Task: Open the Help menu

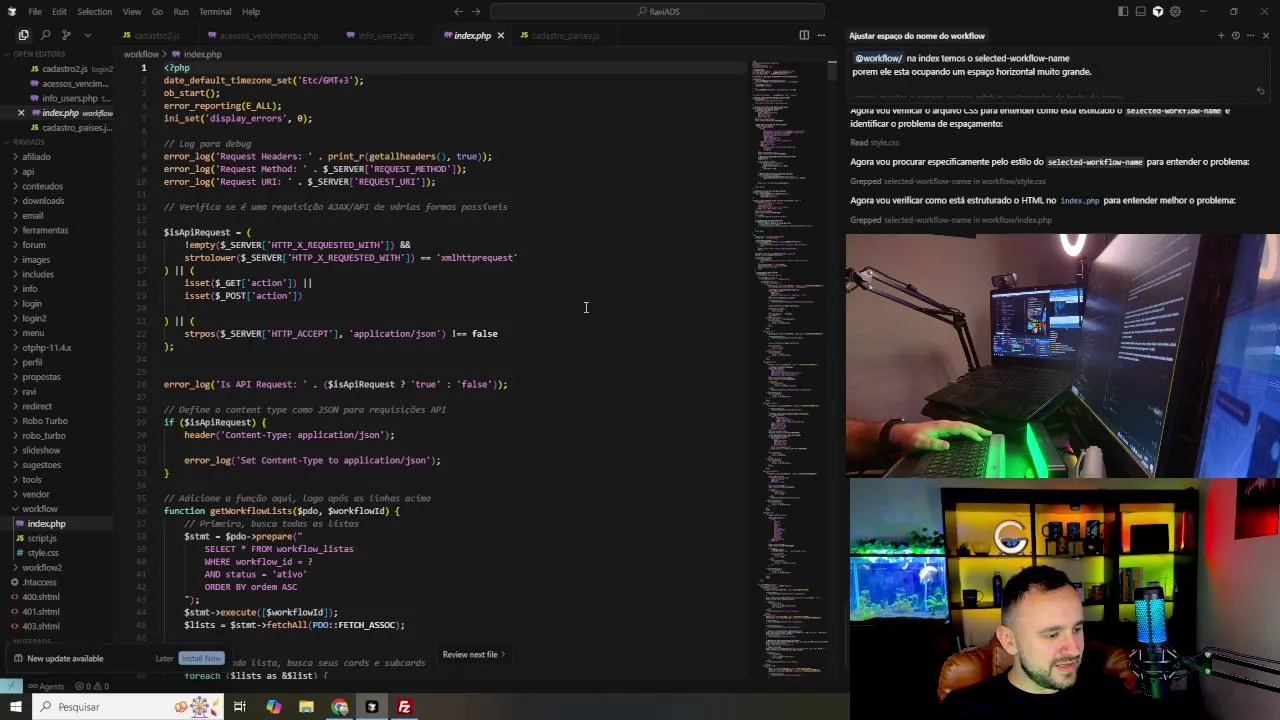Action: [x=251, y=11]
